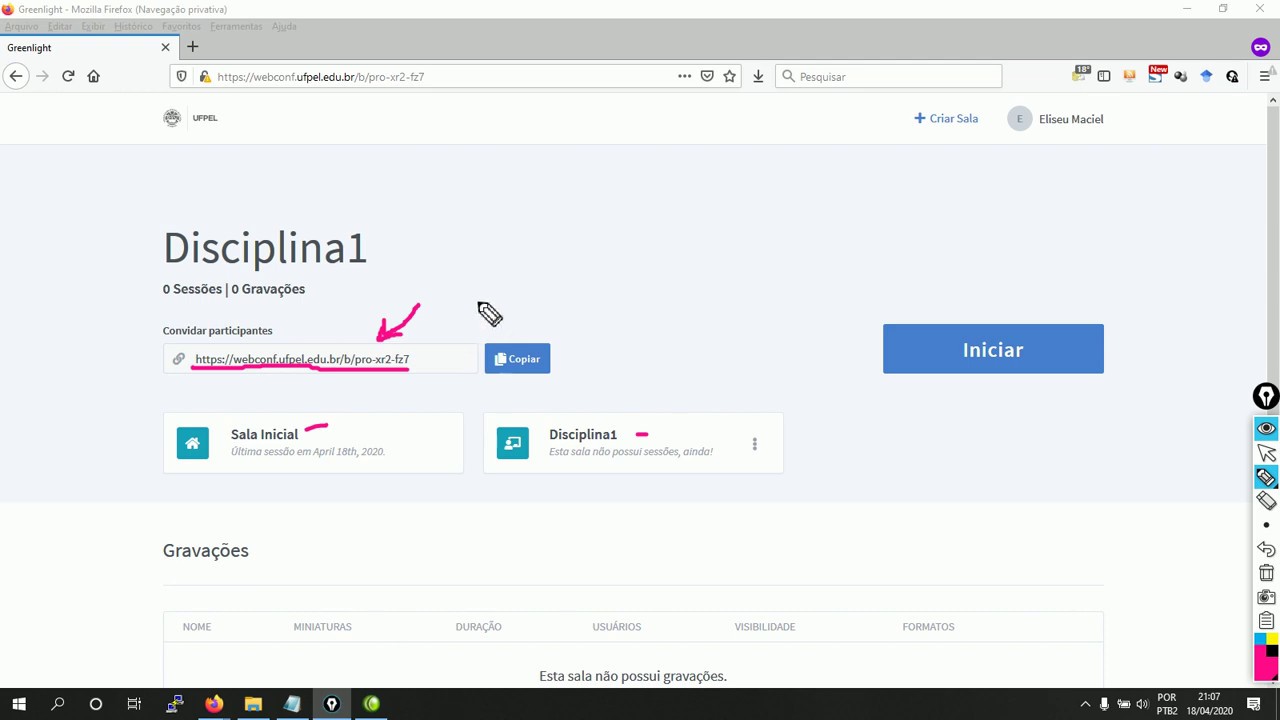
Task: Click the Firefox icon in the taskbar
Action: pyautogui.click(x=214, y=704)
